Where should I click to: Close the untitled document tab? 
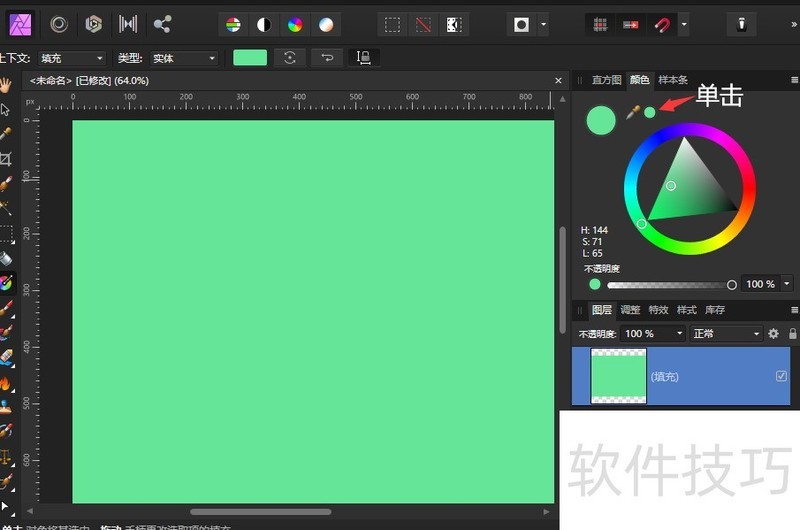[x=558, y=80]
